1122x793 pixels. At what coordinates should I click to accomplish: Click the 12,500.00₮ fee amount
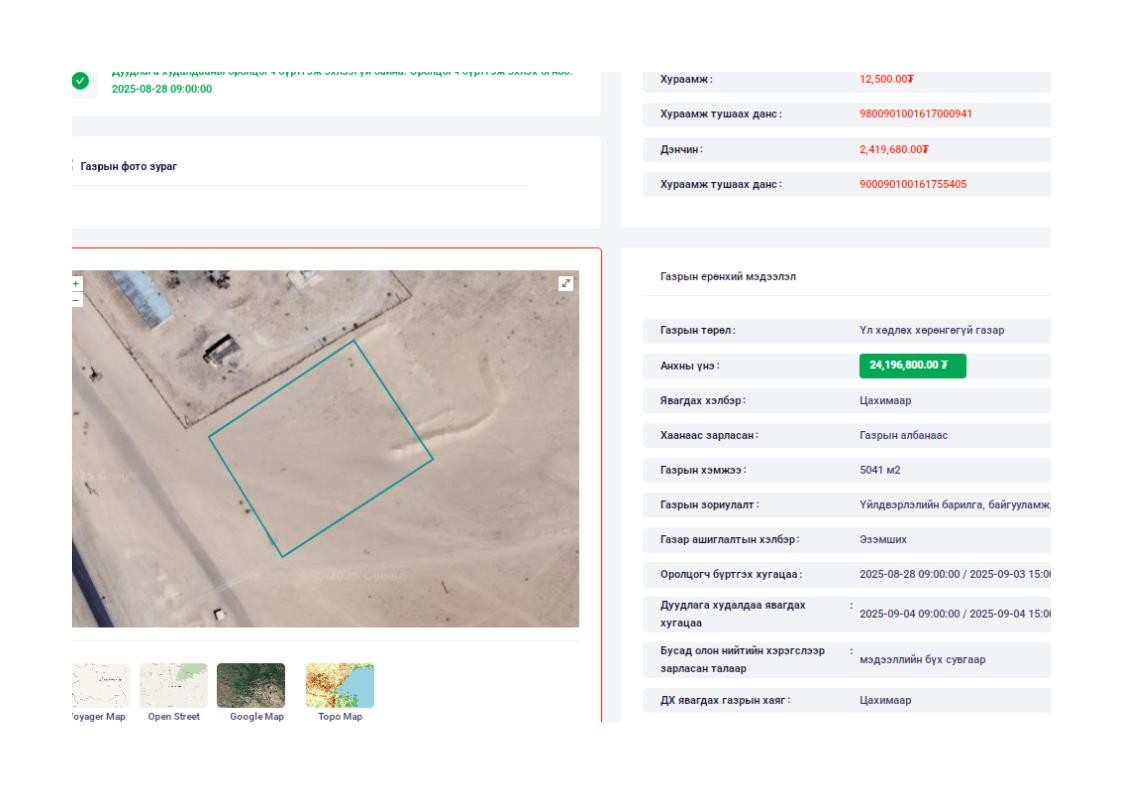(887, 79)
